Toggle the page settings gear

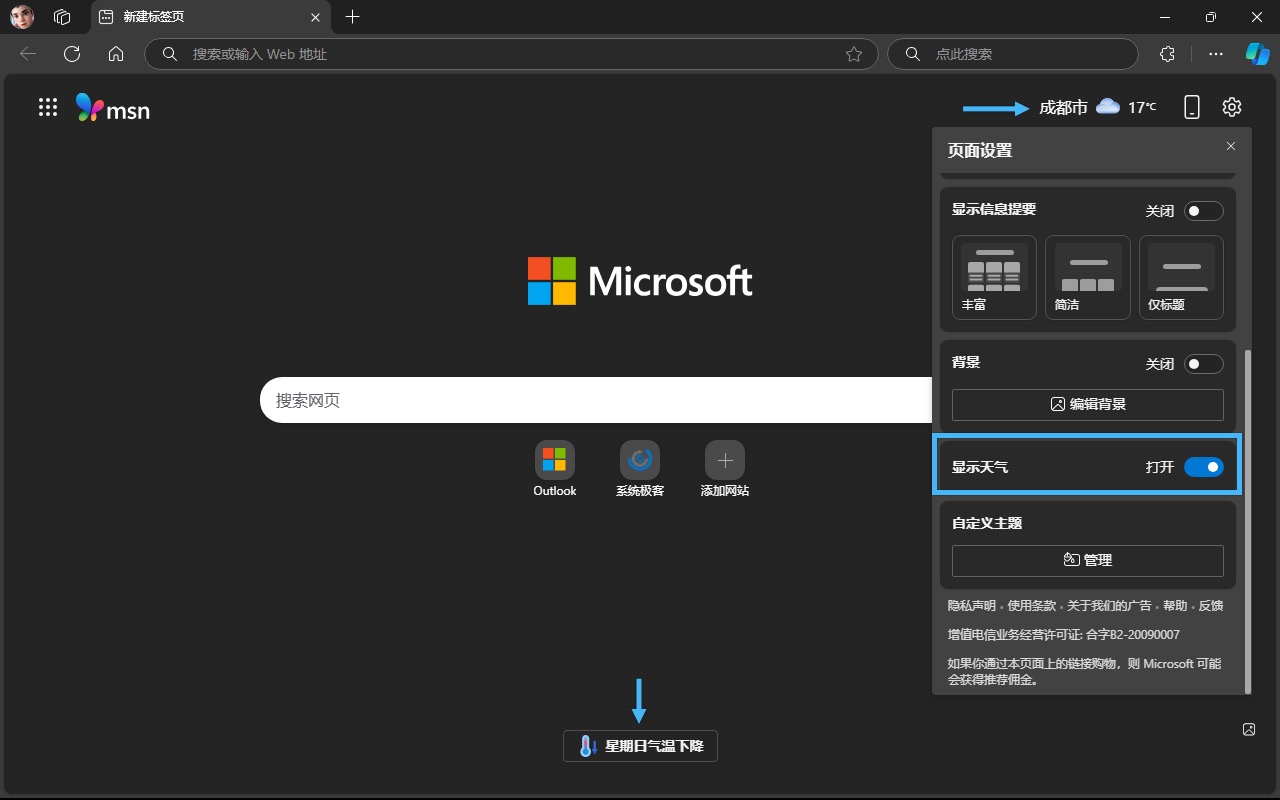click(x=1232, y=107)
